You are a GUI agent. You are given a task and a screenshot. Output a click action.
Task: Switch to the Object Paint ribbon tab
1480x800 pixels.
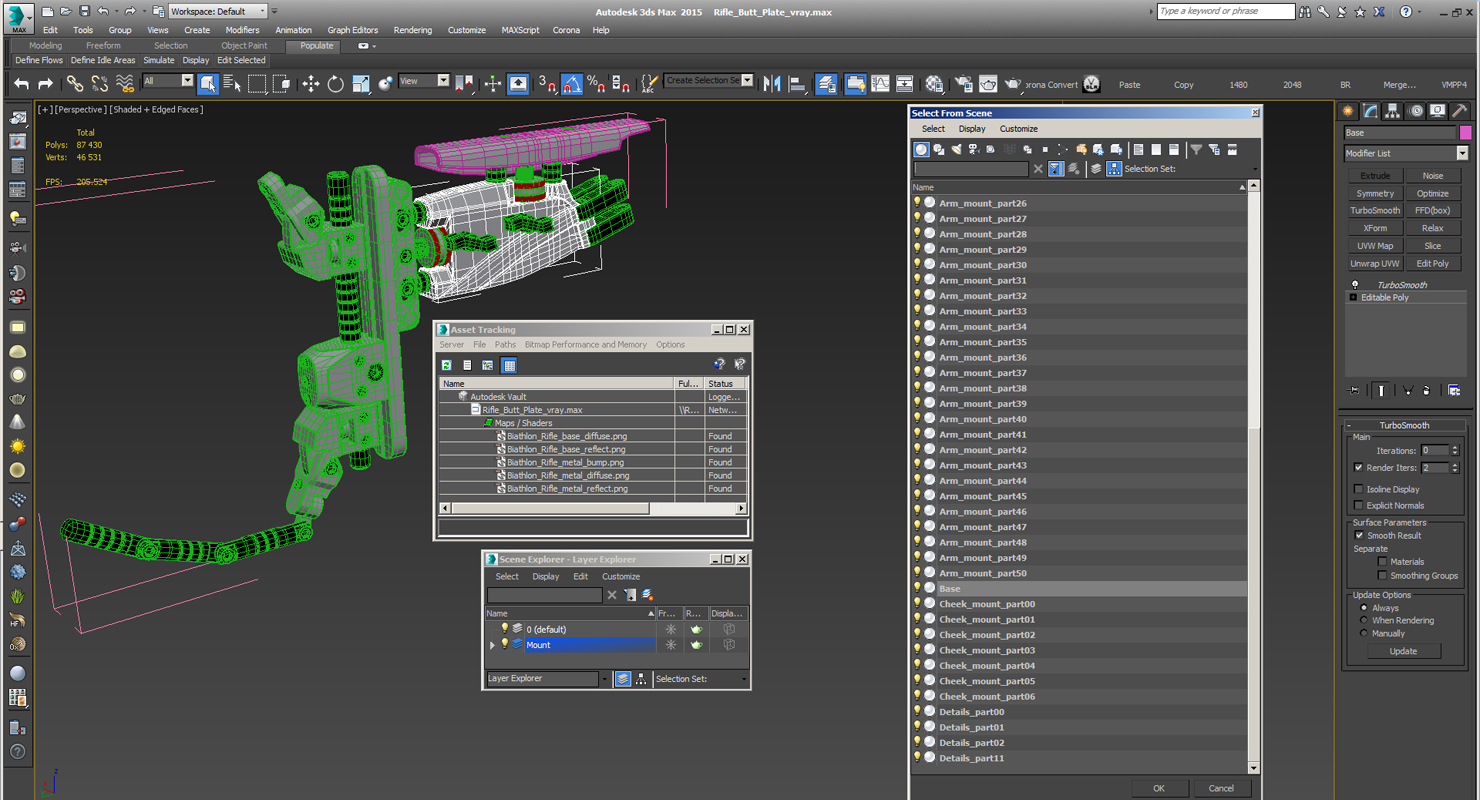click(x=244, y=46)
